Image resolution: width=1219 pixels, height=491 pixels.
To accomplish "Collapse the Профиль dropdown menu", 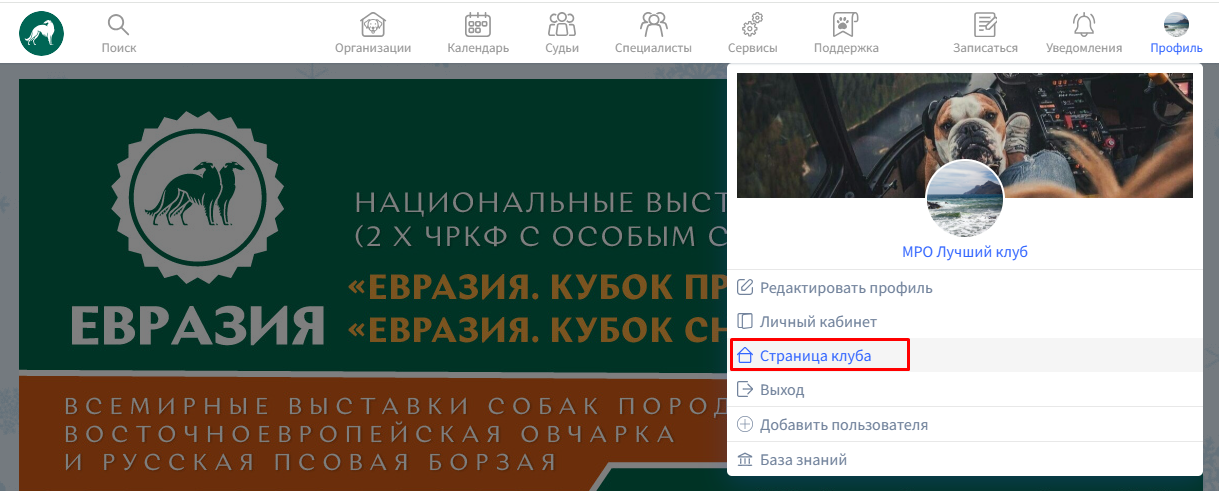I will pyautogui.click(x=1176, y=32).
